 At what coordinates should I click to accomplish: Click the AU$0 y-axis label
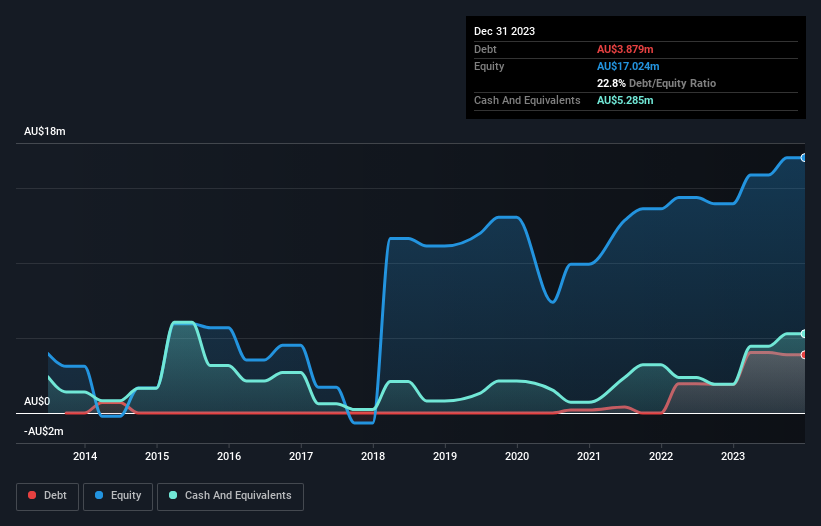[37, 401]
